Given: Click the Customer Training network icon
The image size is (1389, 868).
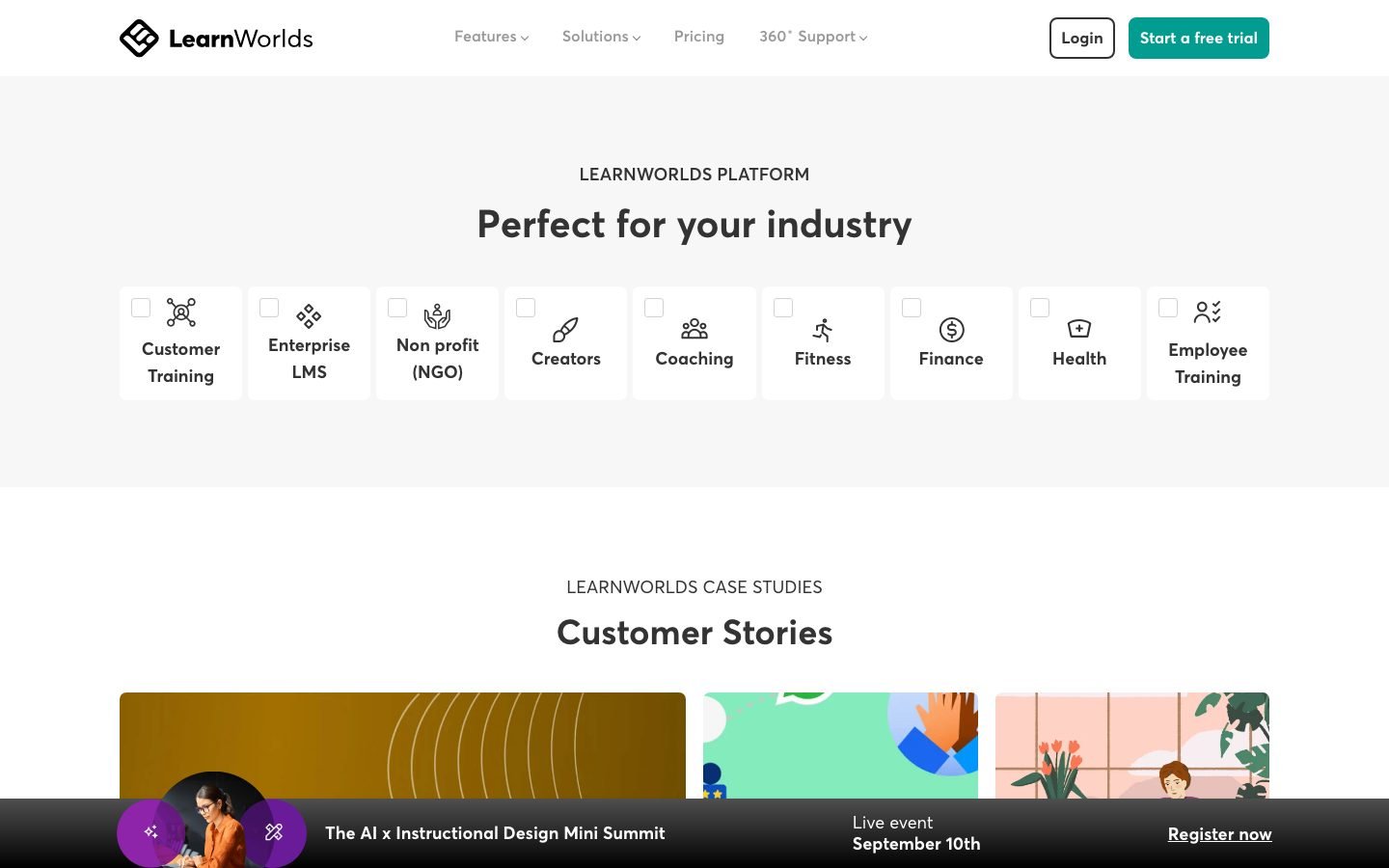Looking at the screenshot, I should click(181, 312).
